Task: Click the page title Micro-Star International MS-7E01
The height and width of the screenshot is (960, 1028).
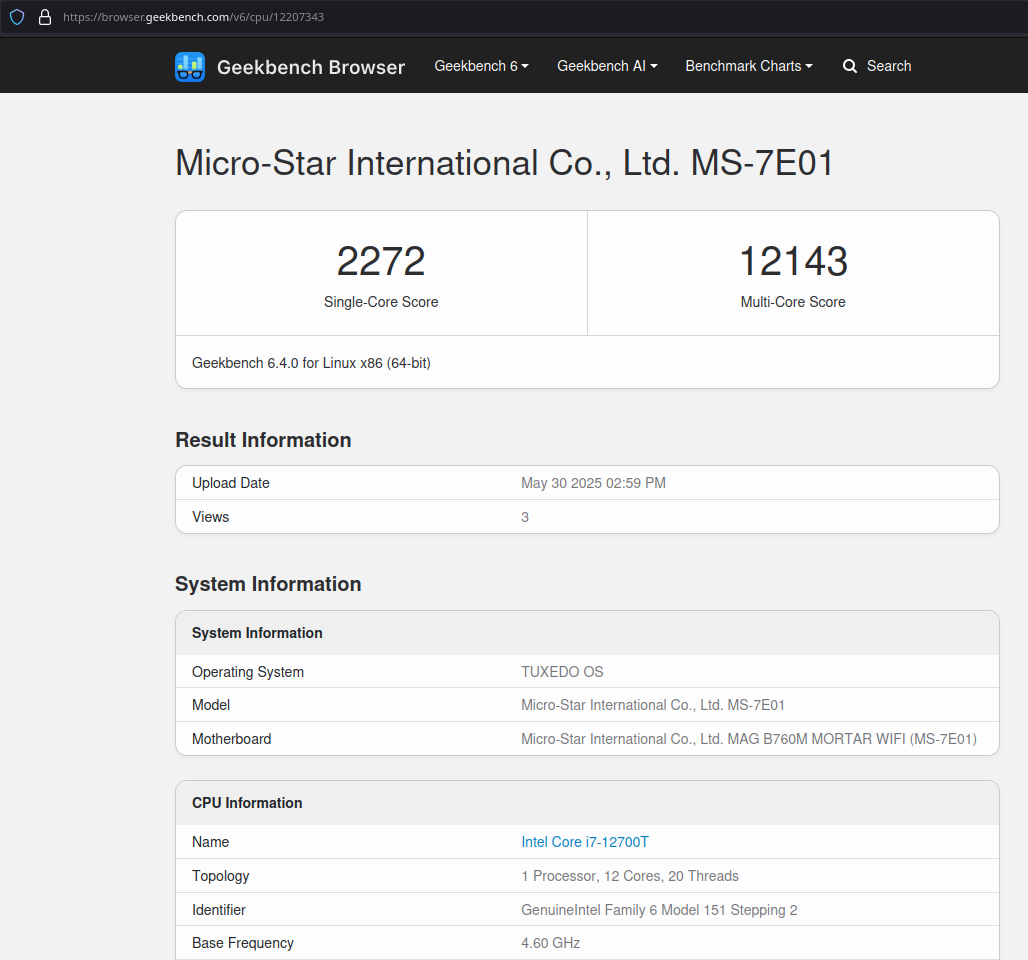Action: tap(504, 163)
